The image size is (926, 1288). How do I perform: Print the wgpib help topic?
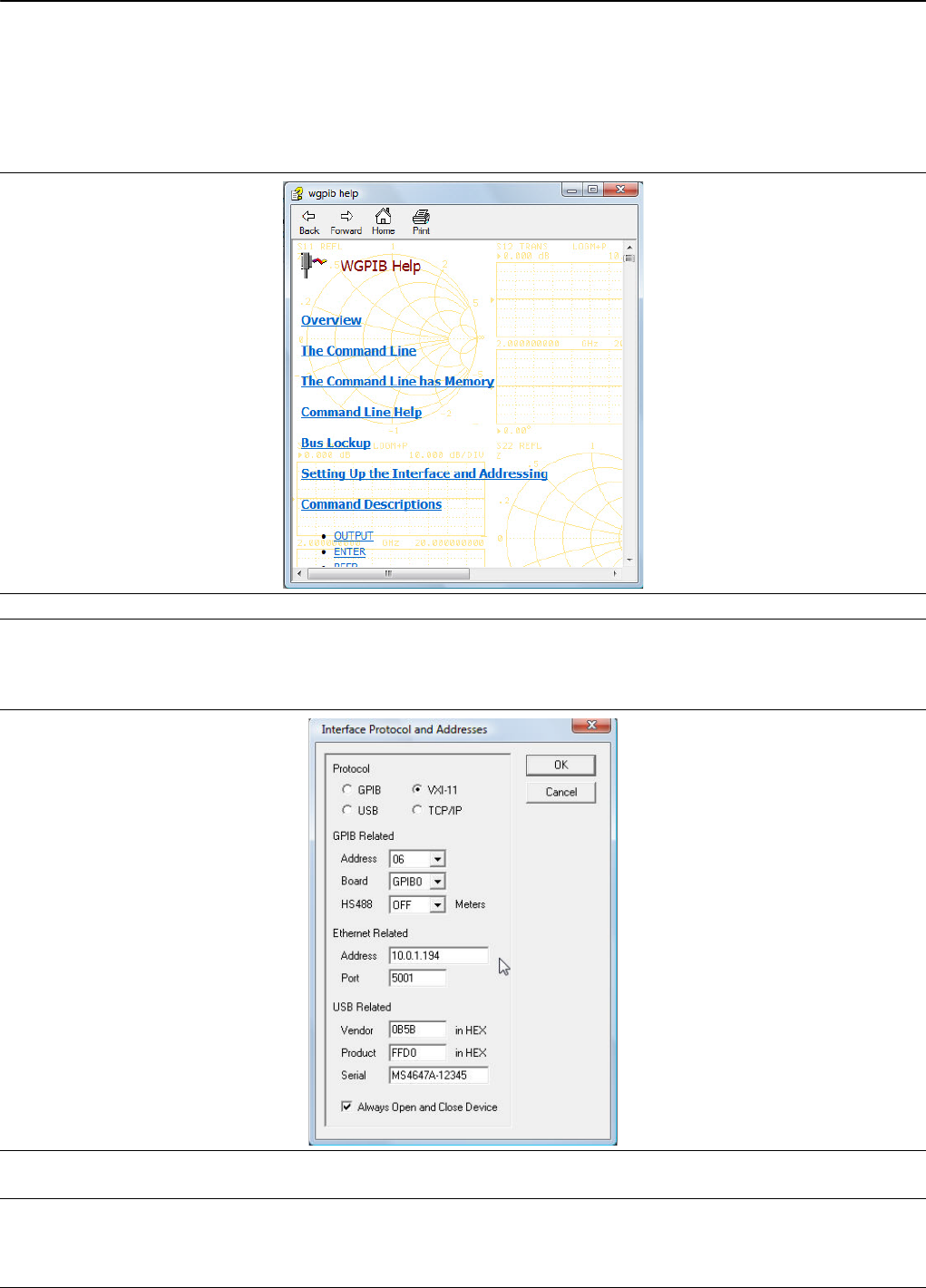(x=421, y=221)
